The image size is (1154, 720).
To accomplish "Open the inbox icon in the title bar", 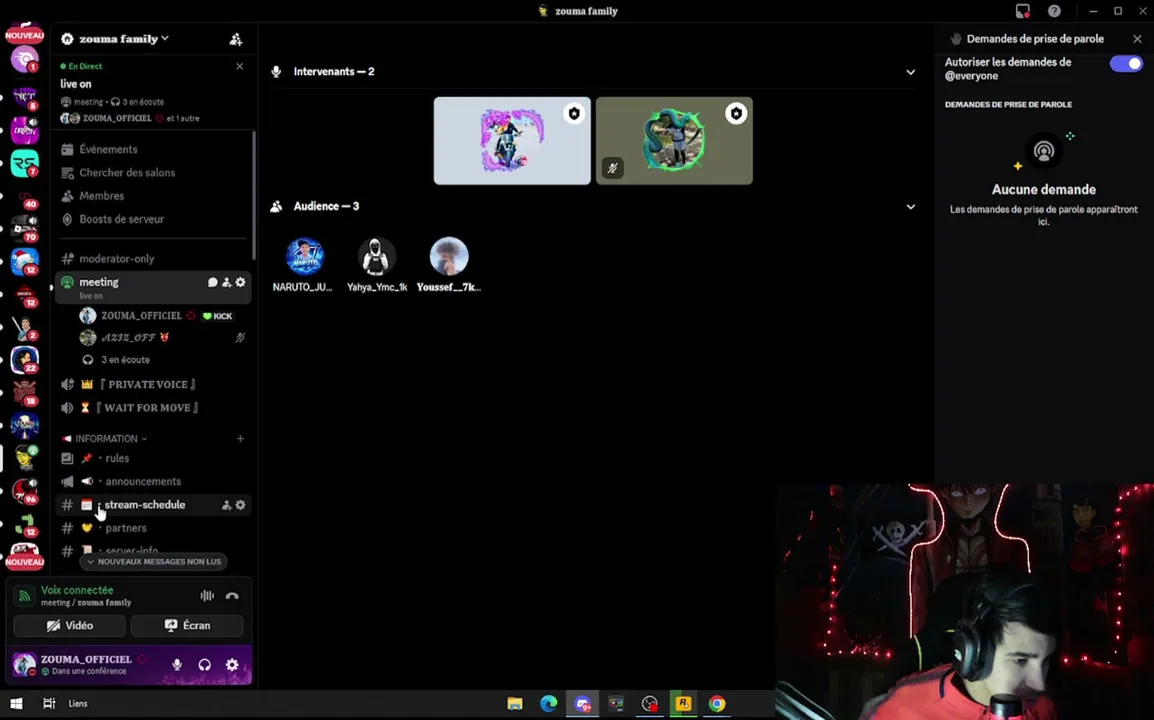I will [1022, 11].
